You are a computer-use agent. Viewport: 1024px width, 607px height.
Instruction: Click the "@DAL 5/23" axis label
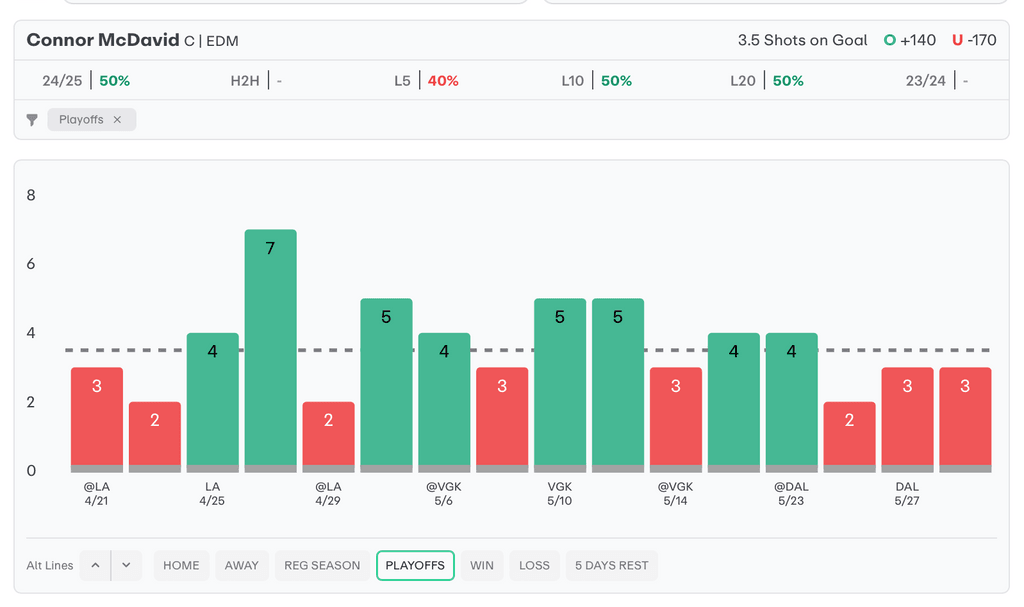point(792,494)
